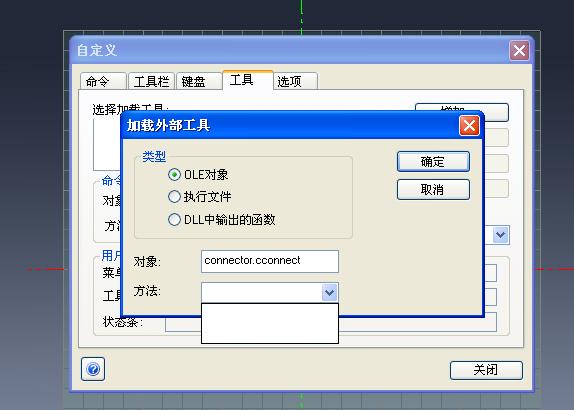
Task: Click the 关闭 button
Action: (486, 370)
